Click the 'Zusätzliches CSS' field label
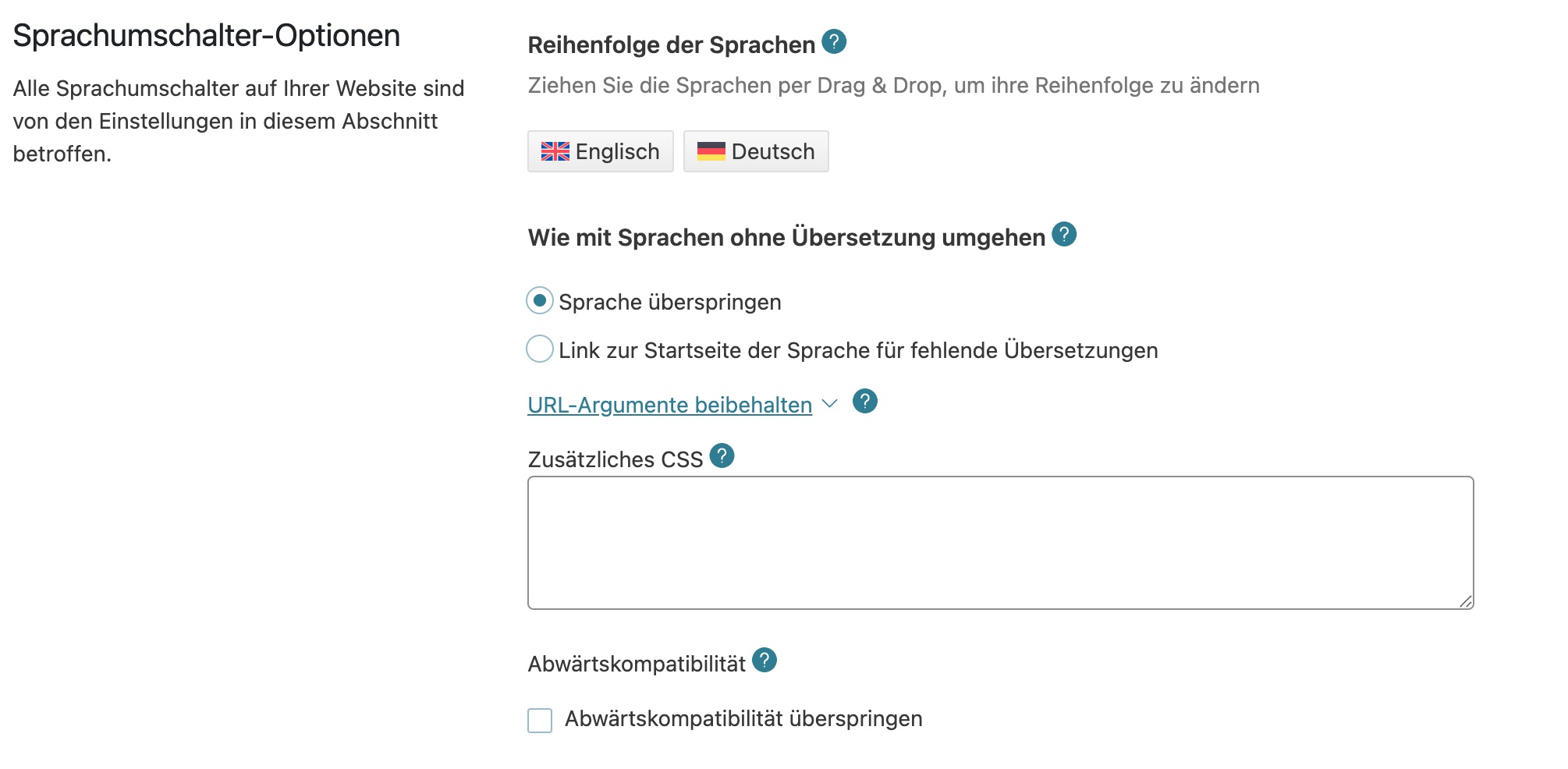This screenshot has height=769, width=1568. click(x=615, y=460)
